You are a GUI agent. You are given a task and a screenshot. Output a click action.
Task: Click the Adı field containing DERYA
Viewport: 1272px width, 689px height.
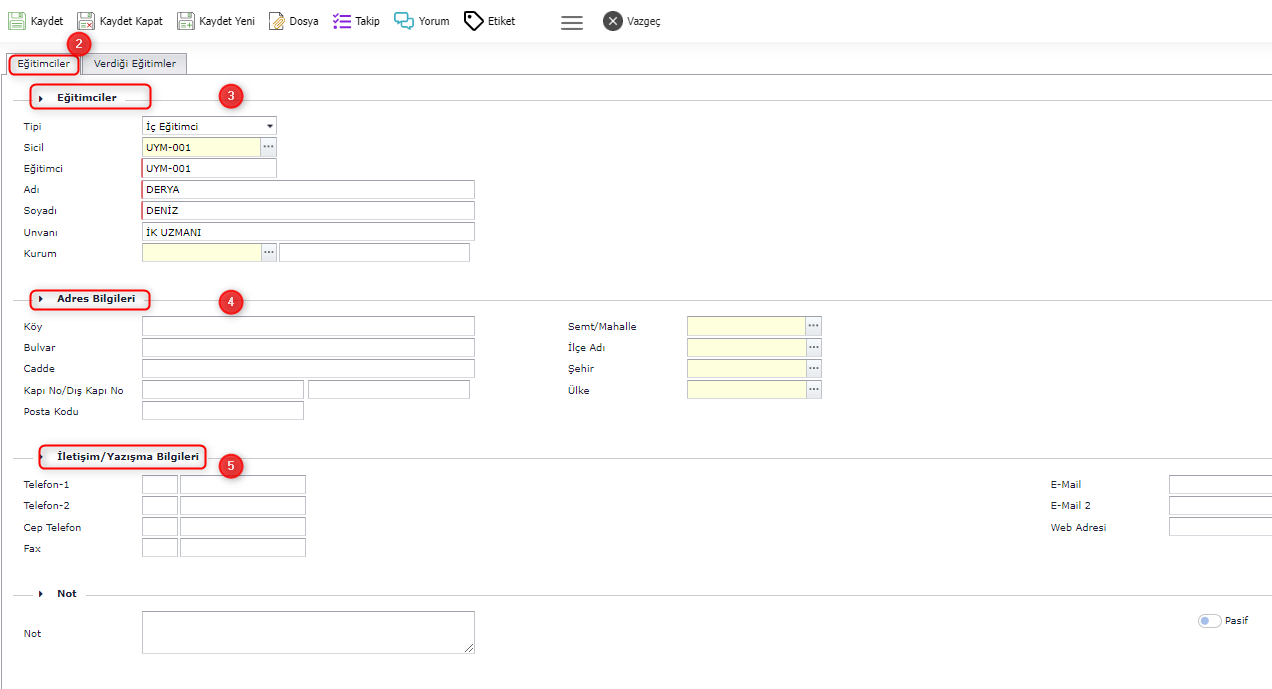[x=308, y=190]
